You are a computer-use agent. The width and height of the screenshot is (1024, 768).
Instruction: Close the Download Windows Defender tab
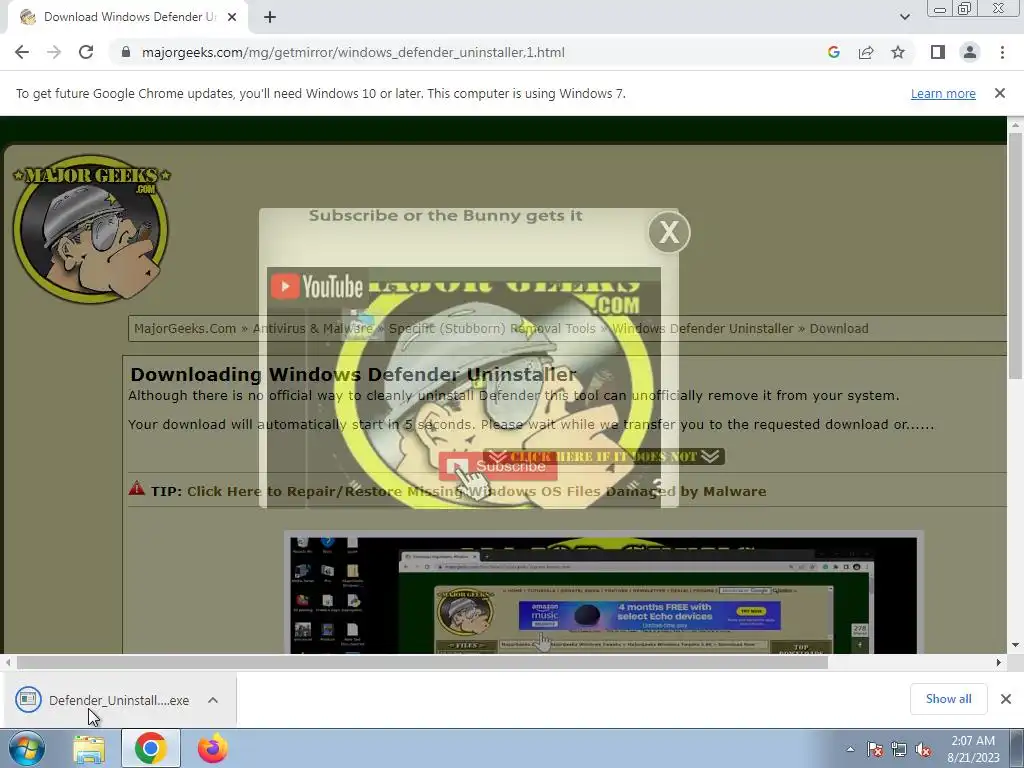point(232,17)
